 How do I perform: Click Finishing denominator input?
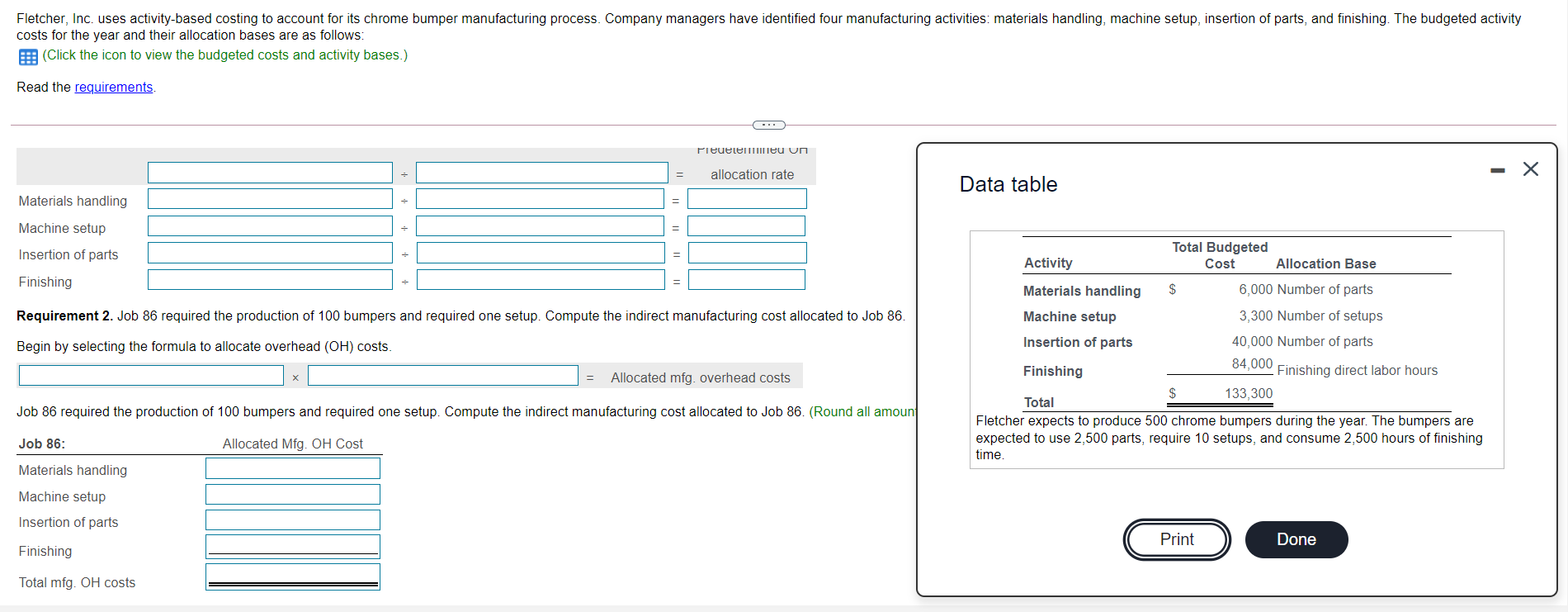pyautogui.click(x=541, y=280)
